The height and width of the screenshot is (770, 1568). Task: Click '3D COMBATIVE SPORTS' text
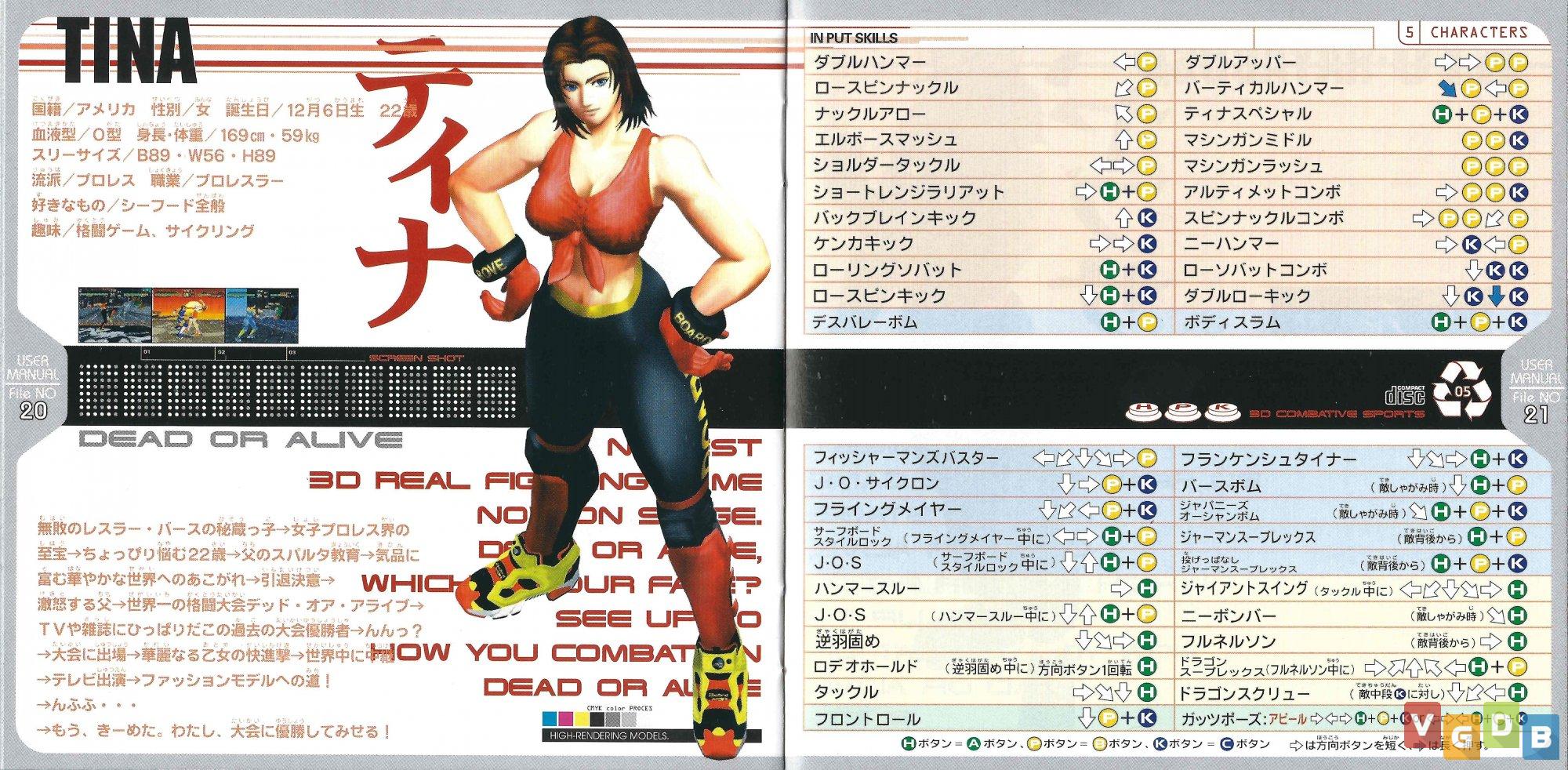click(1337, 412)
